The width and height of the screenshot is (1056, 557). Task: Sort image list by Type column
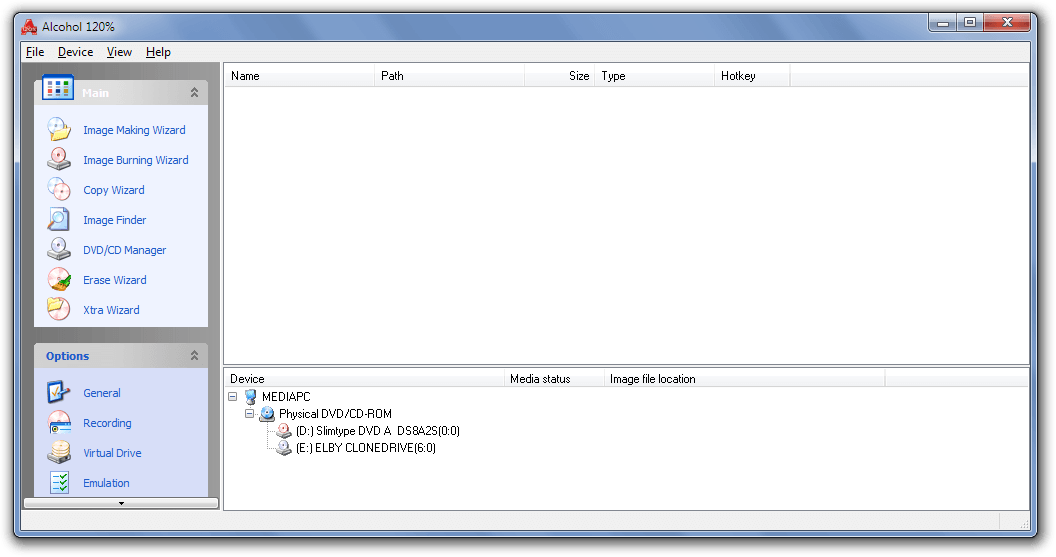point(654,76)
